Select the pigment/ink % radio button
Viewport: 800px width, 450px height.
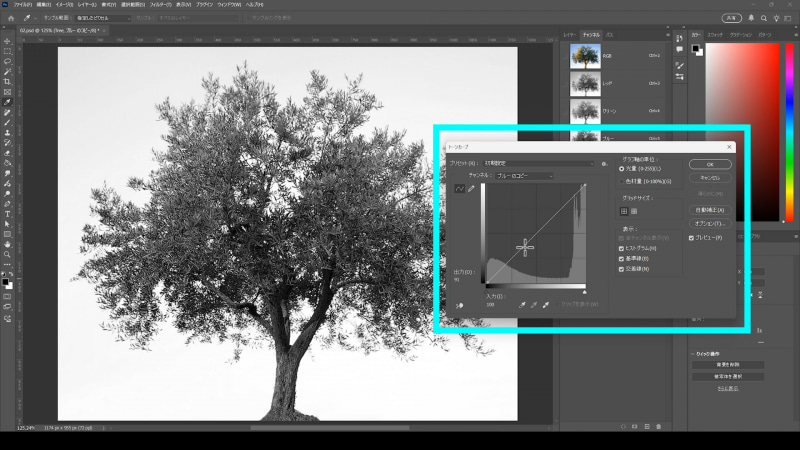click(x=621, y=182)
